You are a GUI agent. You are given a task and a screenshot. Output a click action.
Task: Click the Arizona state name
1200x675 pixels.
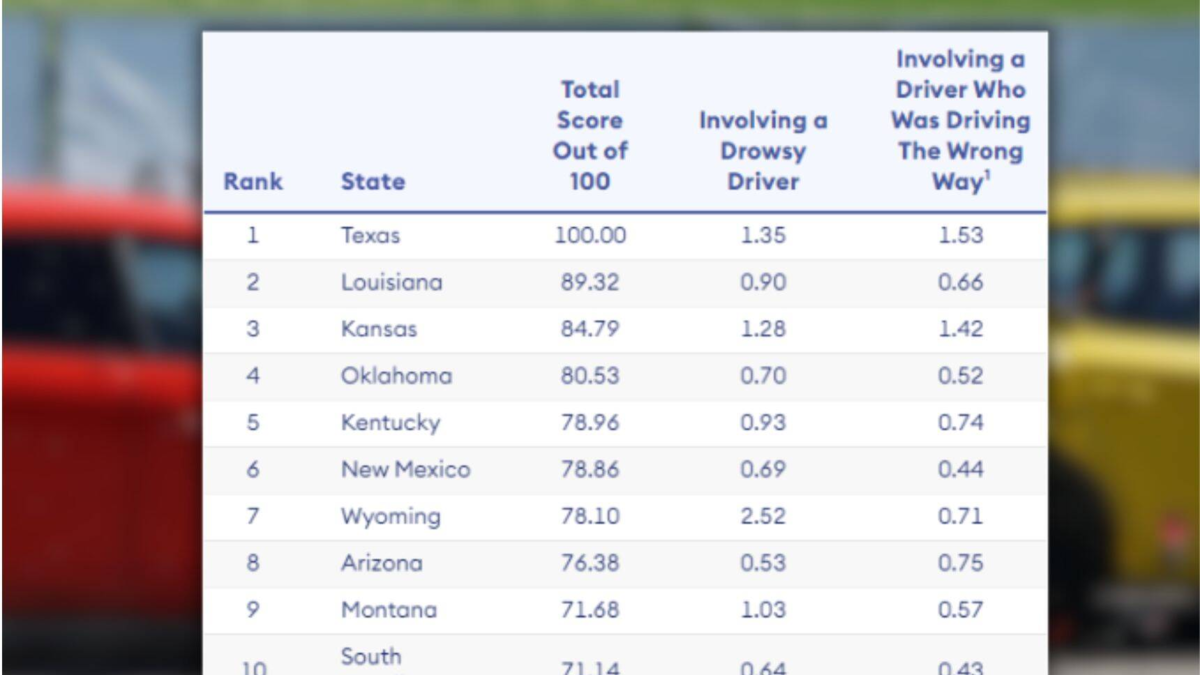point(381,563)
